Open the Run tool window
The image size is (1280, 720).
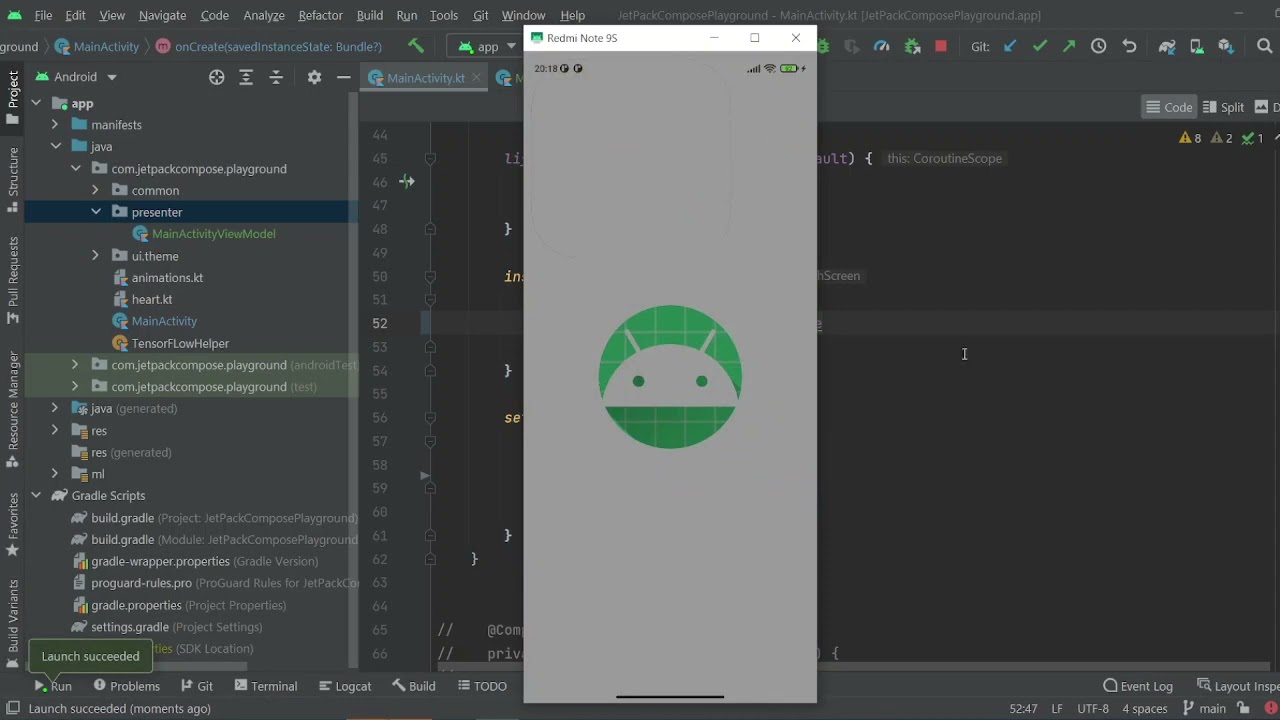[x=53, y=686]
